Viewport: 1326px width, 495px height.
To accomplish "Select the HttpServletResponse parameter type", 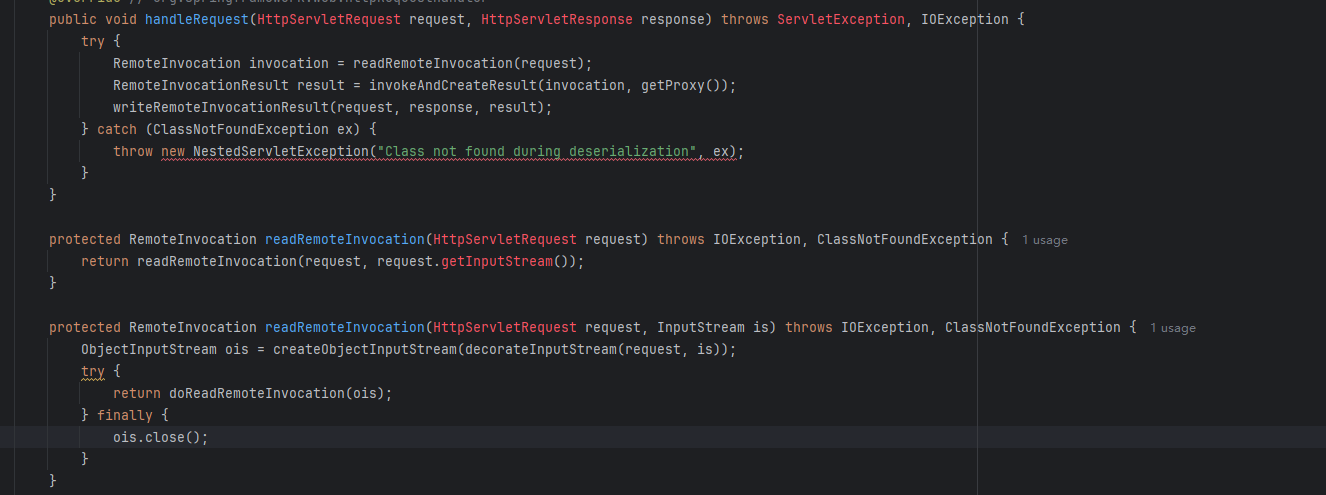I will tap(557, 19).
